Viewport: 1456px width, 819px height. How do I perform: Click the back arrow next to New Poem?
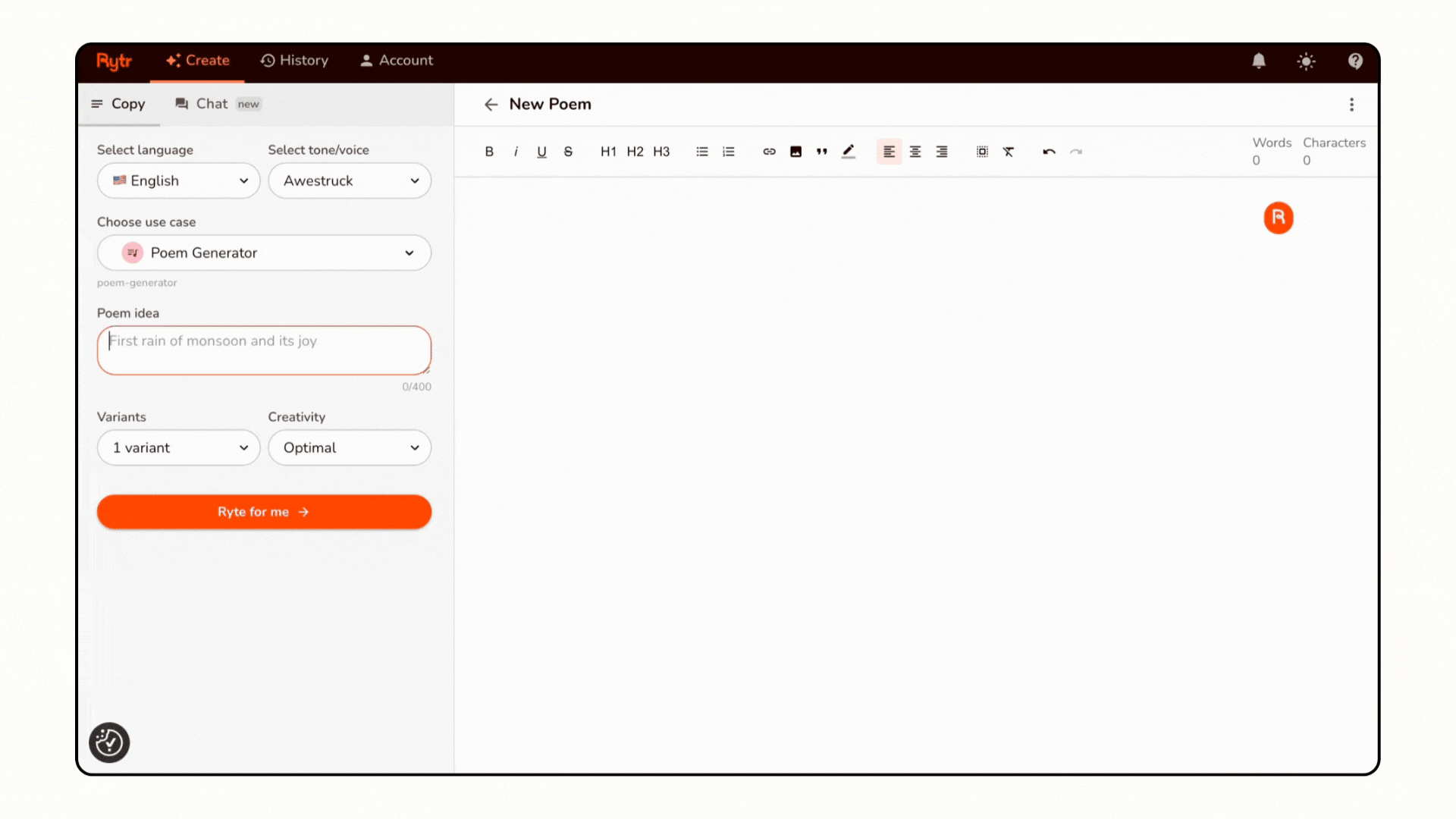pos(491,104)
